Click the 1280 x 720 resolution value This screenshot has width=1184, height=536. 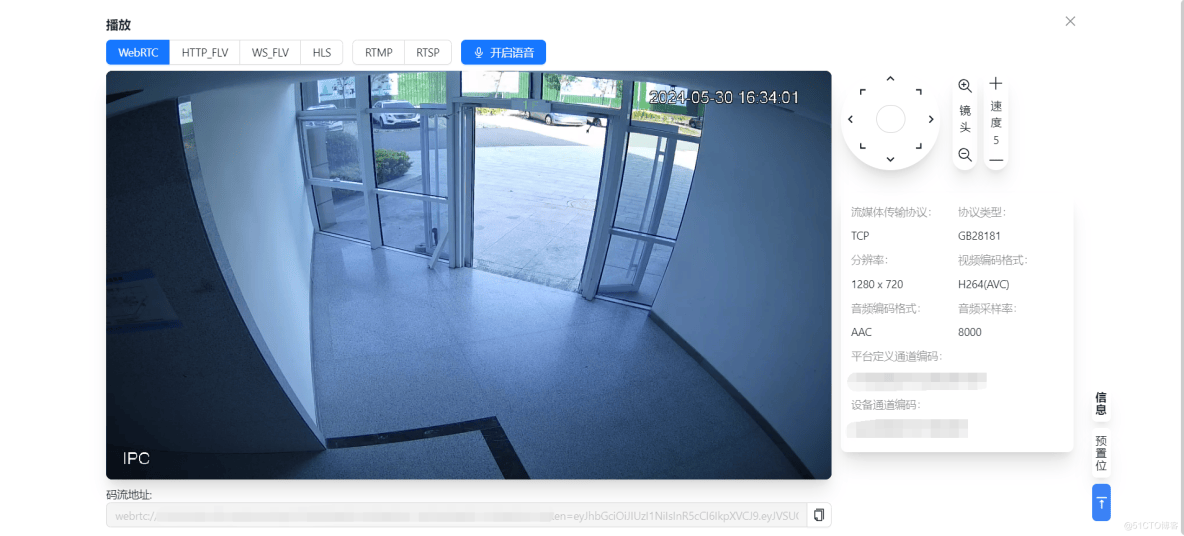(877, 284)
